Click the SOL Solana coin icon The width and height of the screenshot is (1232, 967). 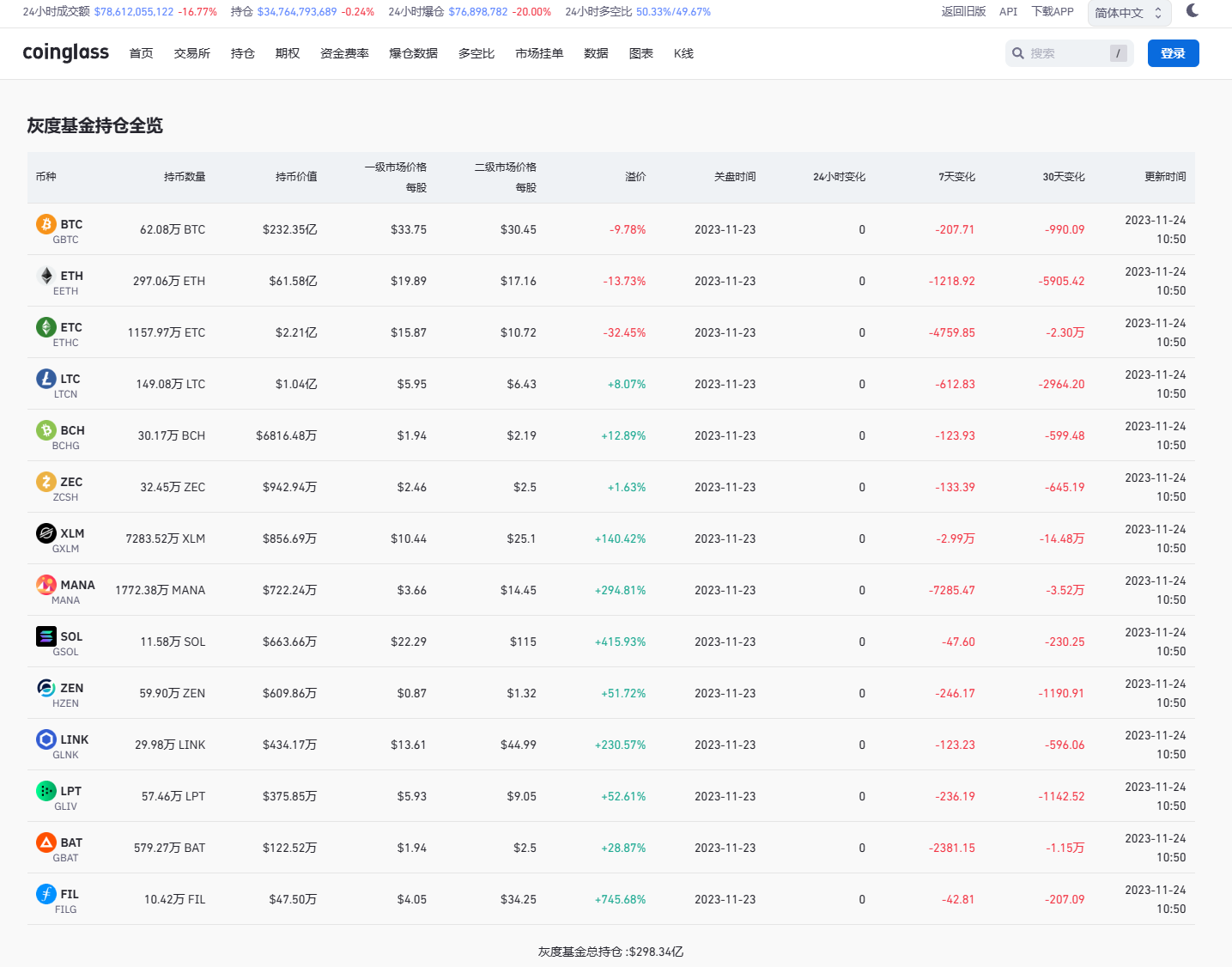click(46, 636)
